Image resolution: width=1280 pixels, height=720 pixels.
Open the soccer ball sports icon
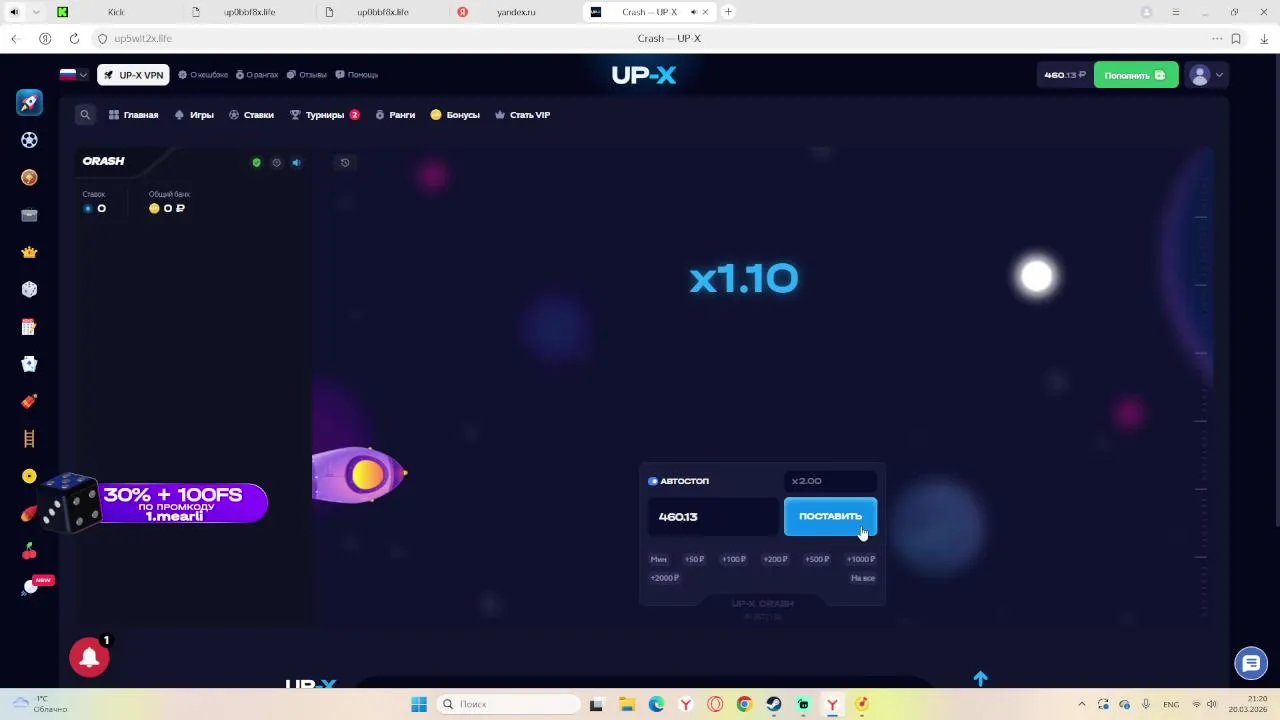(29, 140)
